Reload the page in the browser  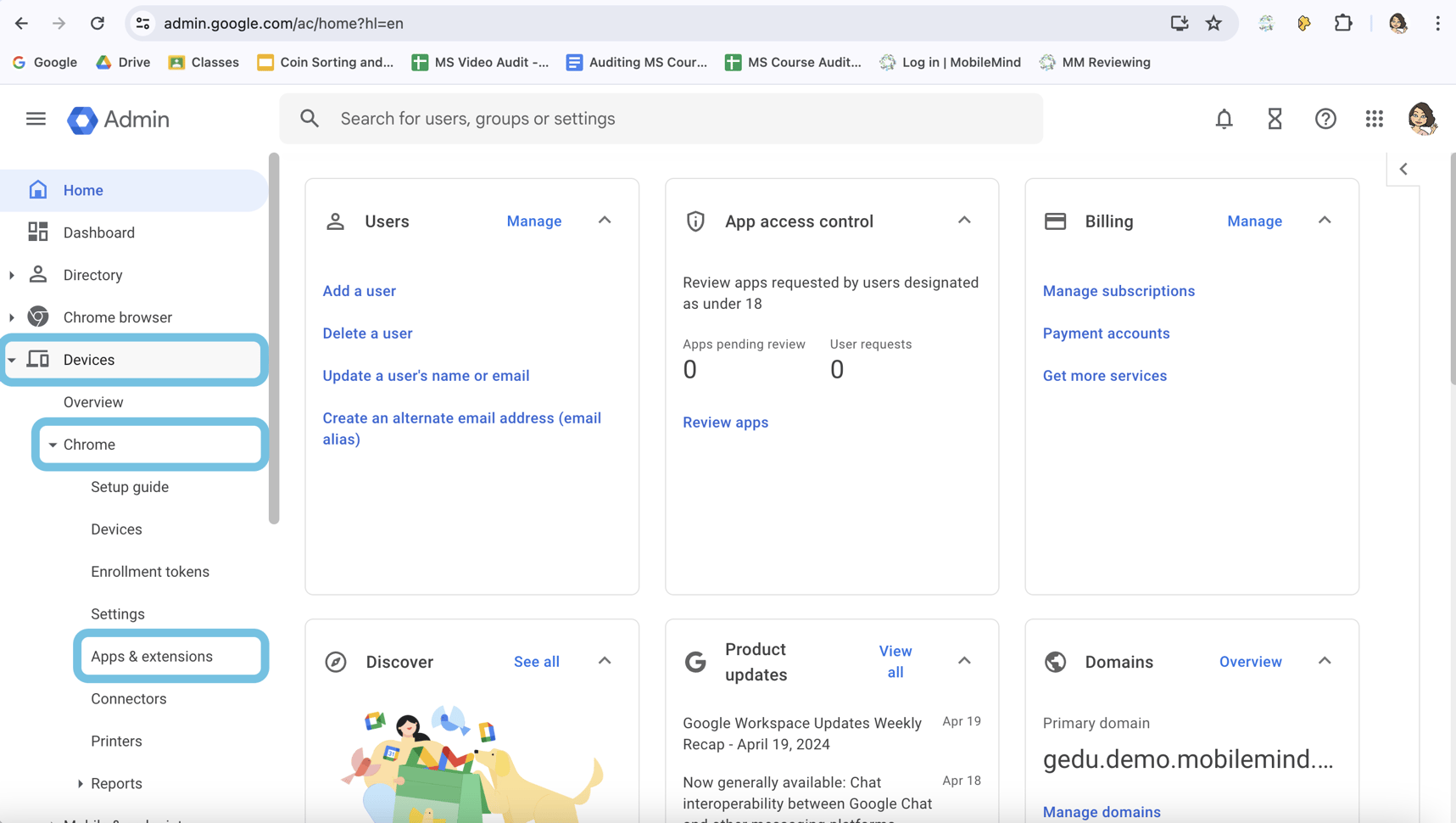(x=98, y=24)
